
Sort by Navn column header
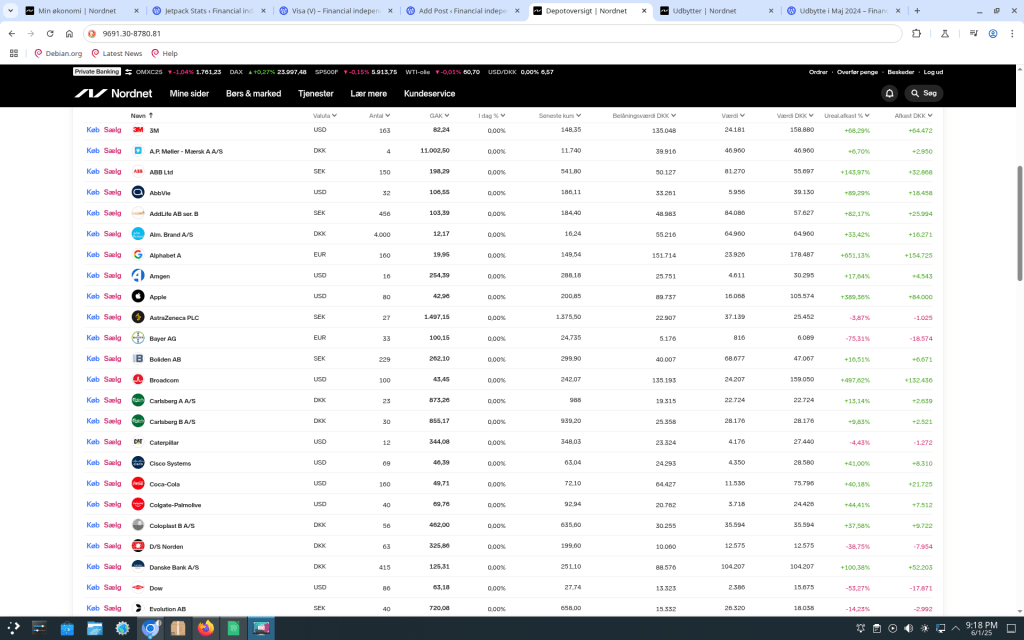[x=140, y=115]
